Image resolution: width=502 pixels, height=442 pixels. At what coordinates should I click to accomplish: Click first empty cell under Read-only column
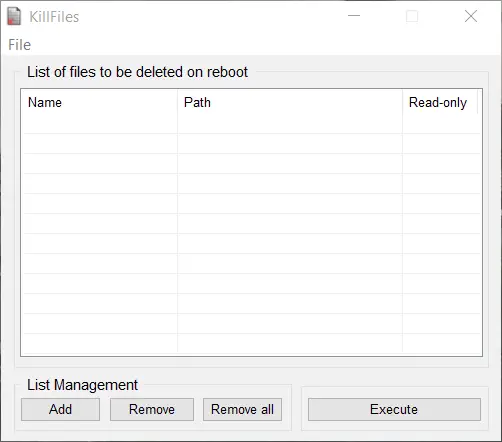(441, 124)
